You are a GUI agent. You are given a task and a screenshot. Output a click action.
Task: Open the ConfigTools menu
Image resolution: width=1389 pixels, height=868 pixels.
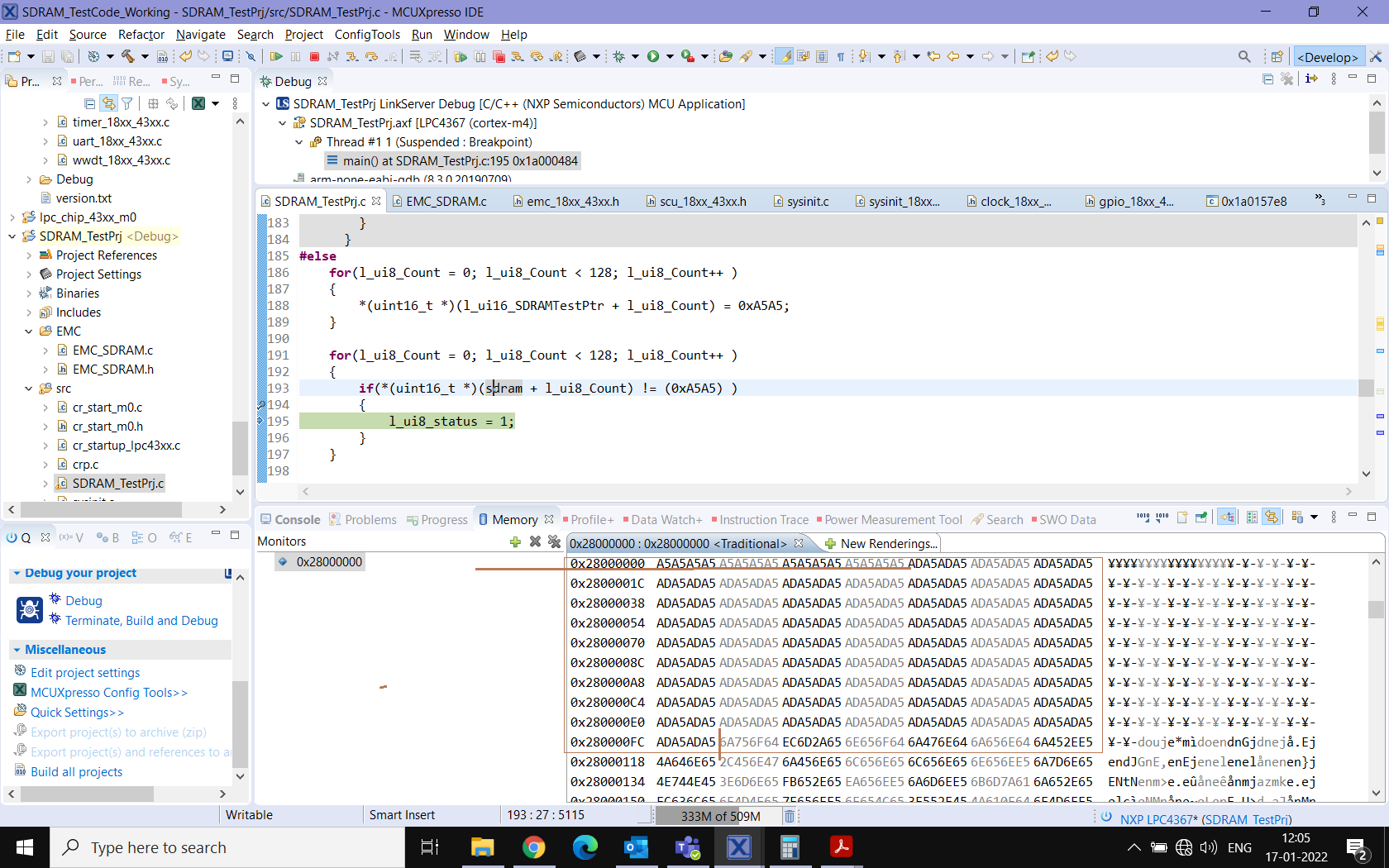coord(367,35)
